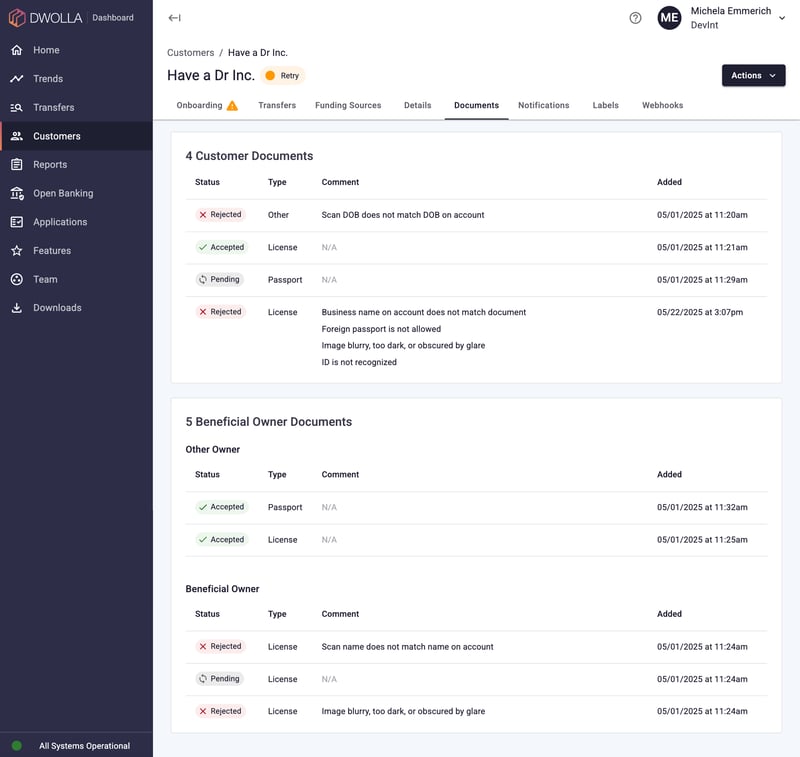The image size is (800, 757).
Task: Select the Features star icon
Action: [17, 251]
